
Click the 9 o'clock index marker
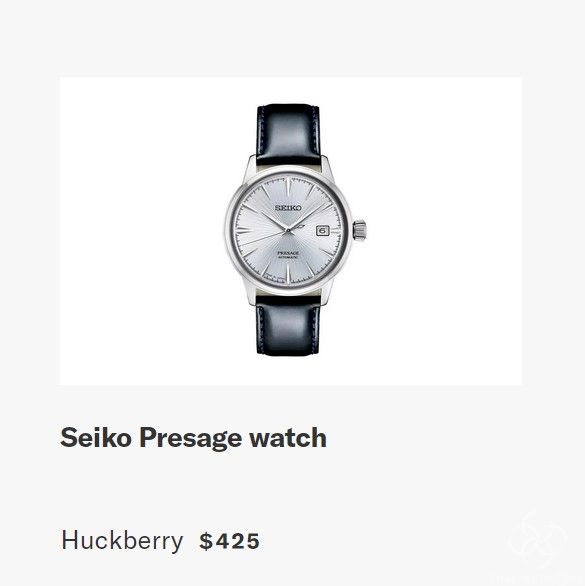click(x=245, y=231)
